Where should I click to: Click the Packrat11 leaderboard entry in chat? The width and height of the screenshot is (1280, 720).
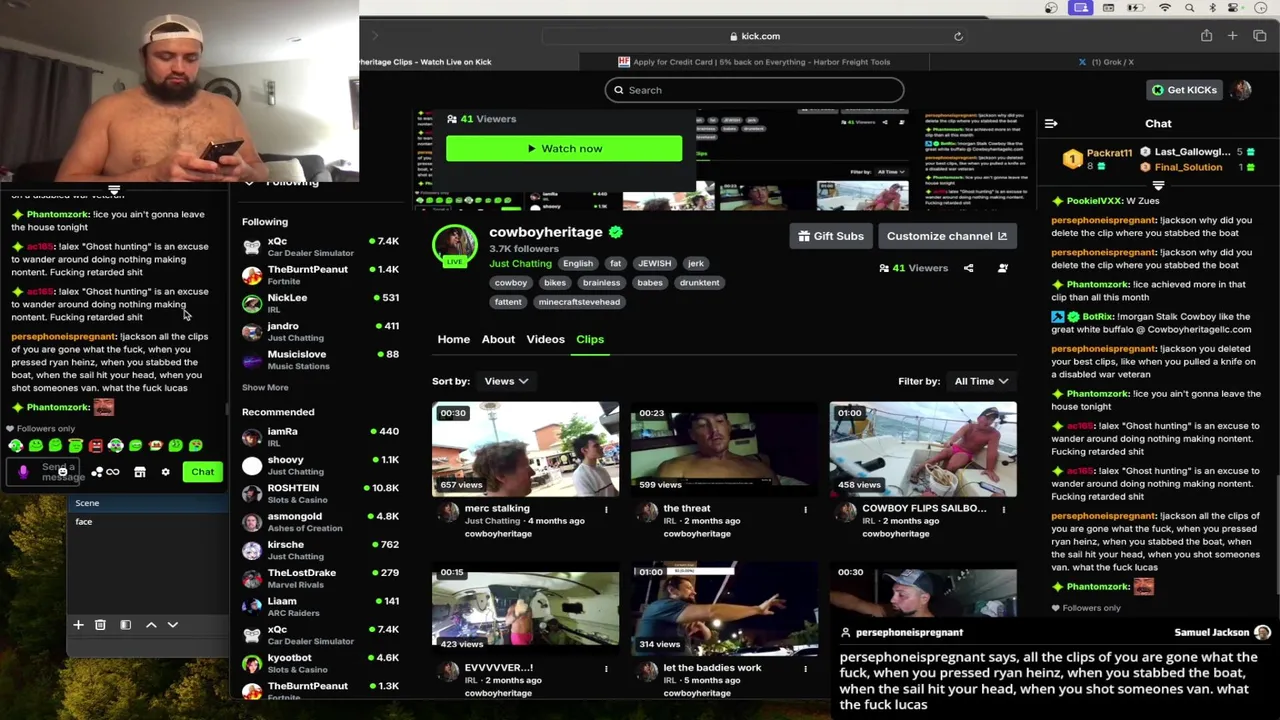1097,159
